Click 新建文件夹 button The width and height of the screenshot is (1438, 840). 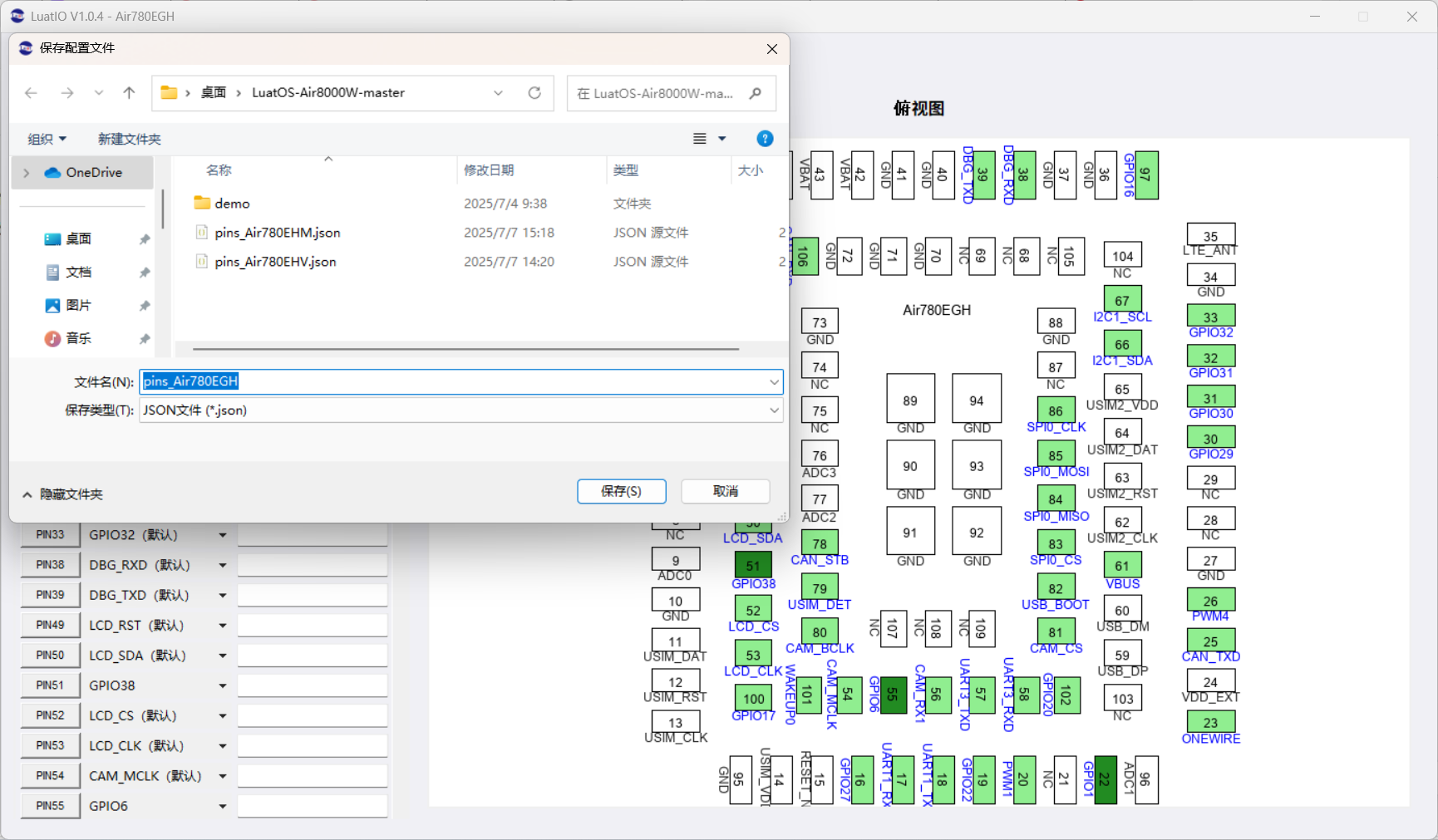(129, 139)
